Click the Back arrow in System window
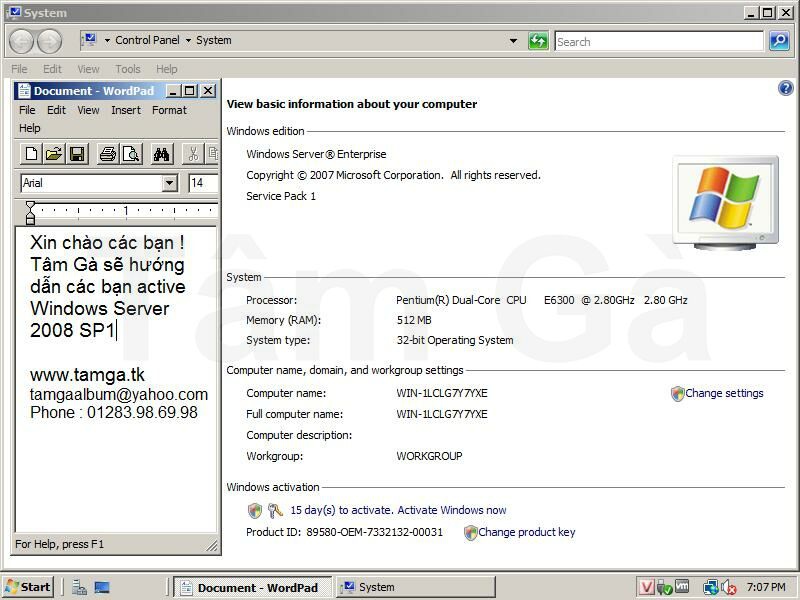 coord(21,41)
